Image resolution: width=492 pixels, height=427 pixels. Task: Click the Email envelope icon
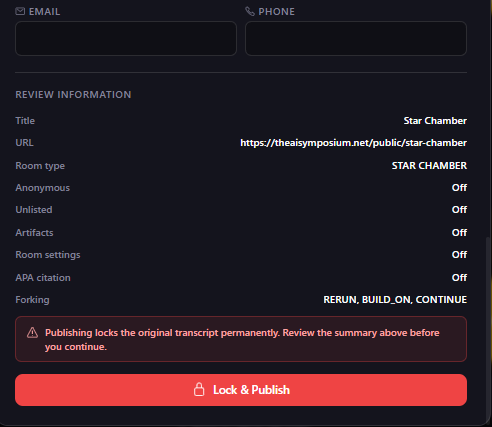pyautogui.click(x=20, y=11)
